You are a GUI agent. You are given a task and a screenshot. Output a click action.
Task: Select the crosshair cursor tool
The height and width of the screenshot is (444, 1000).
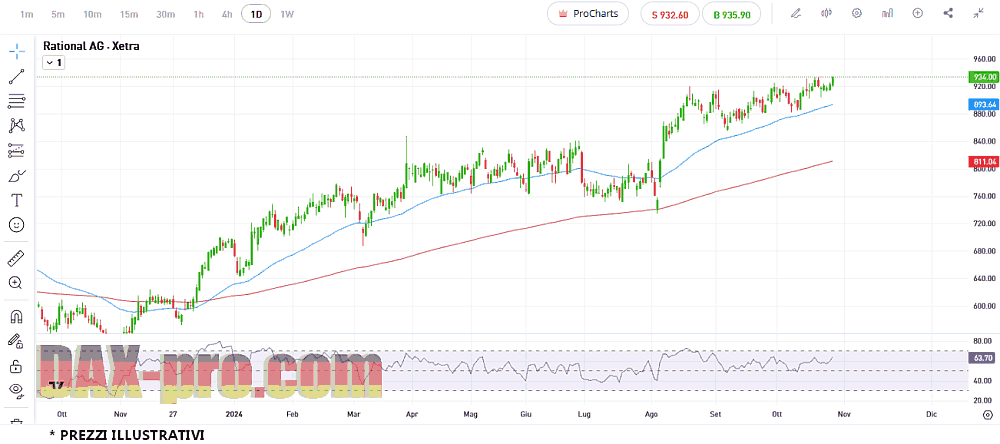point(17,52)
